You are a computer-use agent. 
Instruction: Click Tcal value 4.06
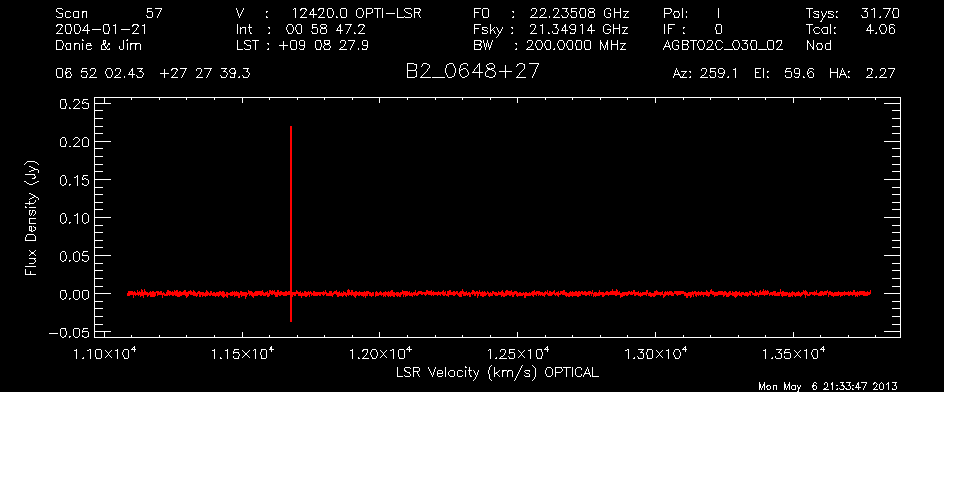(x=880, y=29)
